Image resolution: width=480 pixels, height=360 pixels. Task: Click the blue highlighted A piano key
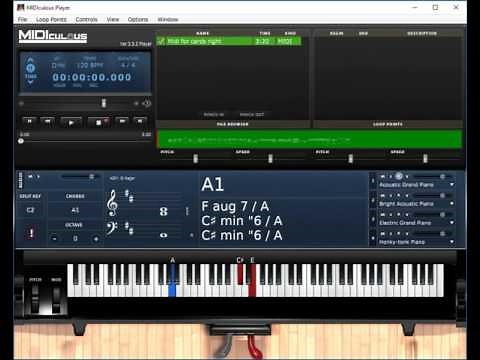(x=172, y=289)
